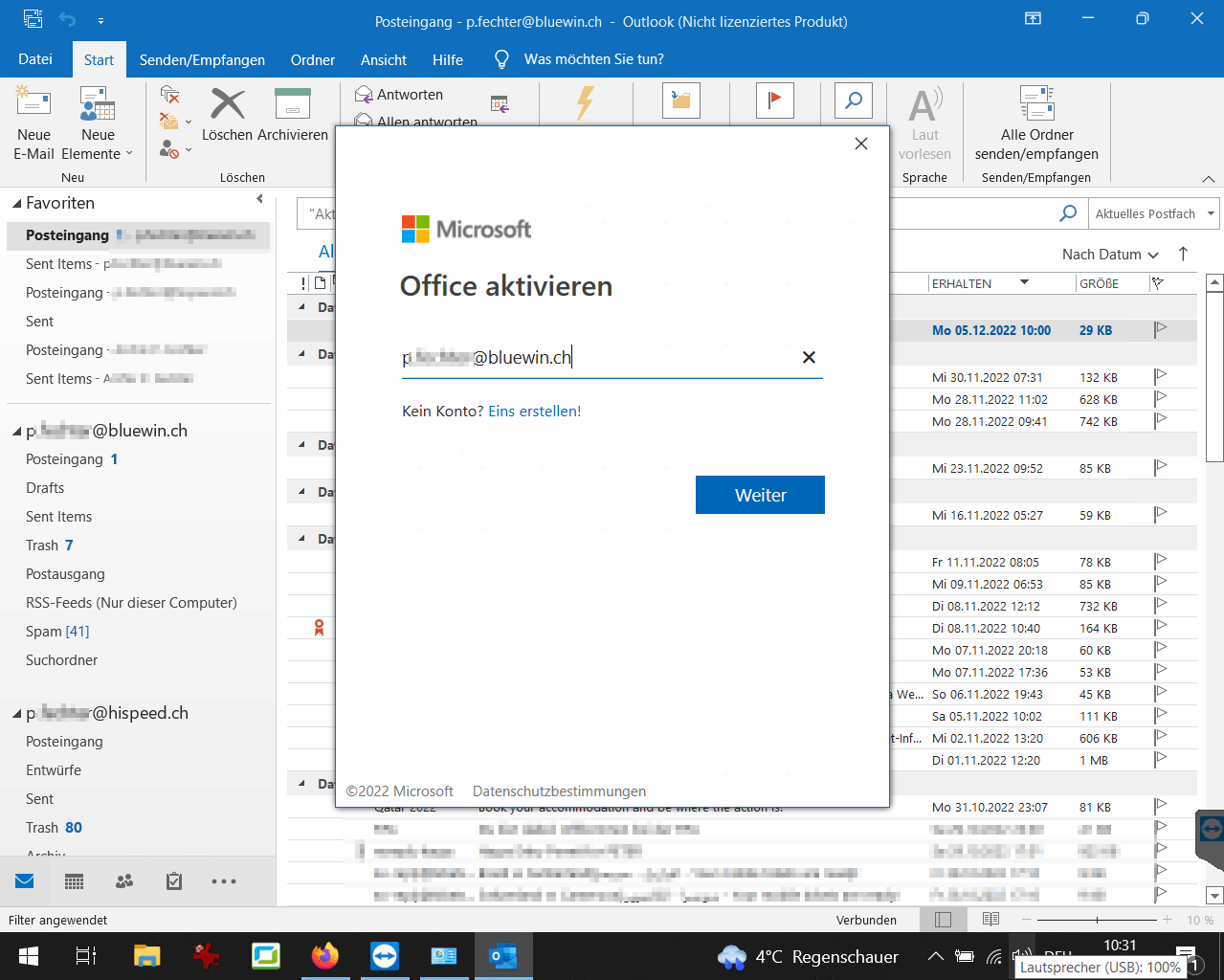Flag the message from Mi 30.11.2022 07:31
The width and height of the screenshot is (1224, 980).
pyautogui.click(x=1161, y=377)
